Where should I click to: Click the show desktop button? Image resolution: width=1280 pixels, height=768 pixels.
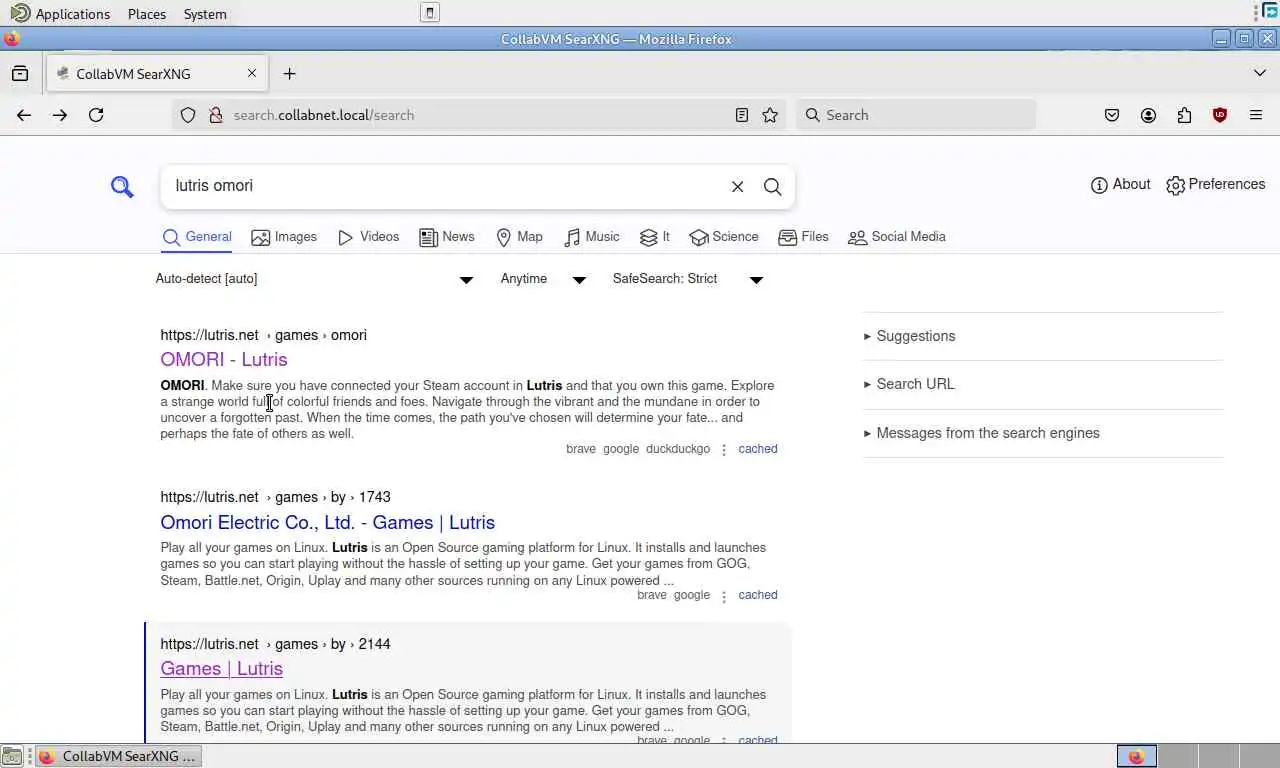click(12, 756)
